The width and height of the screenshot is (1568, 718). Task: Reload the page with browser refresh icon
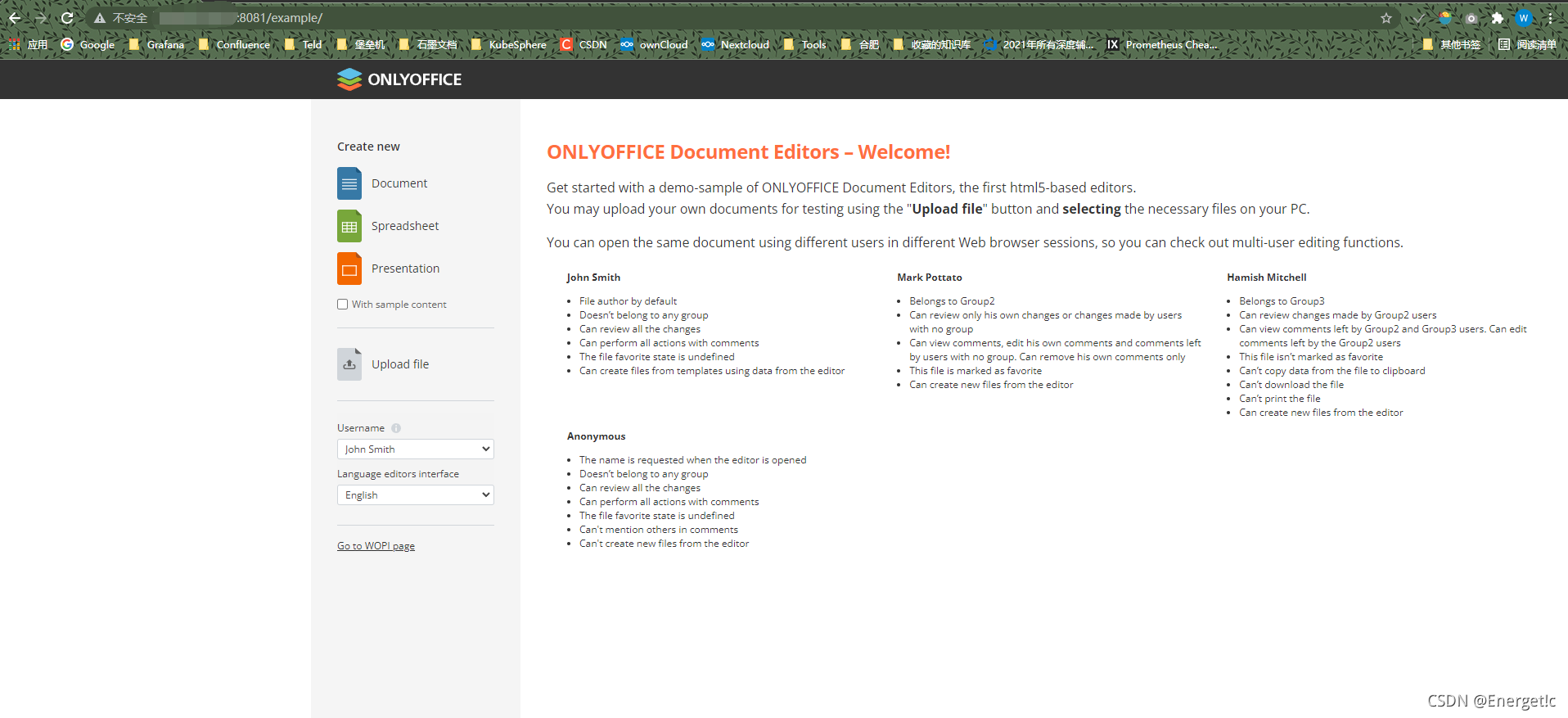tap(67, 18)
